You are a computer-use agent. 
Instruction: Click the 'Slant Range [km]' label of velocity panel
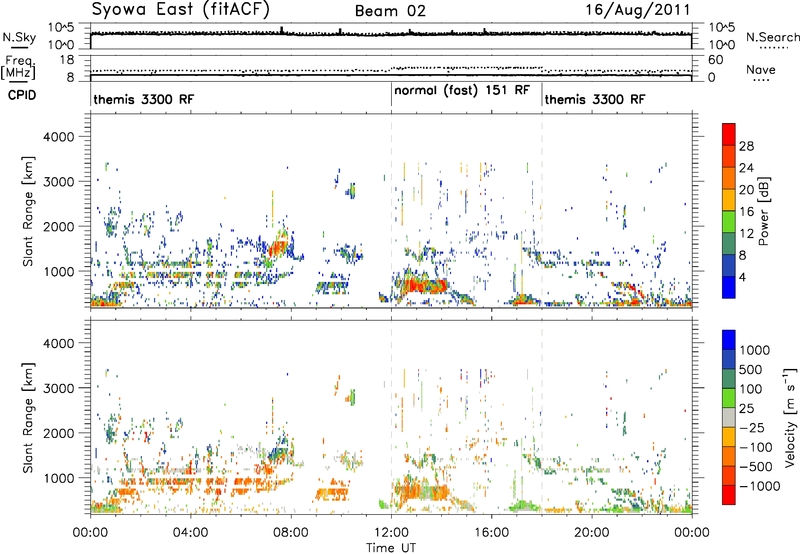28,418
